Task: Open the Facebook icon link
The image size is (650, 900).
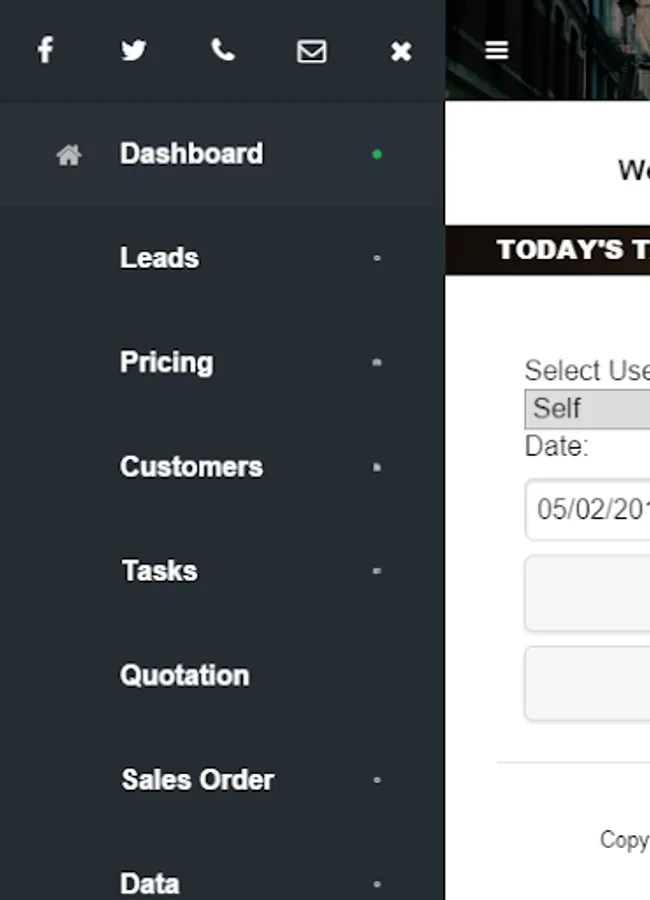Action: coord(45,50)
